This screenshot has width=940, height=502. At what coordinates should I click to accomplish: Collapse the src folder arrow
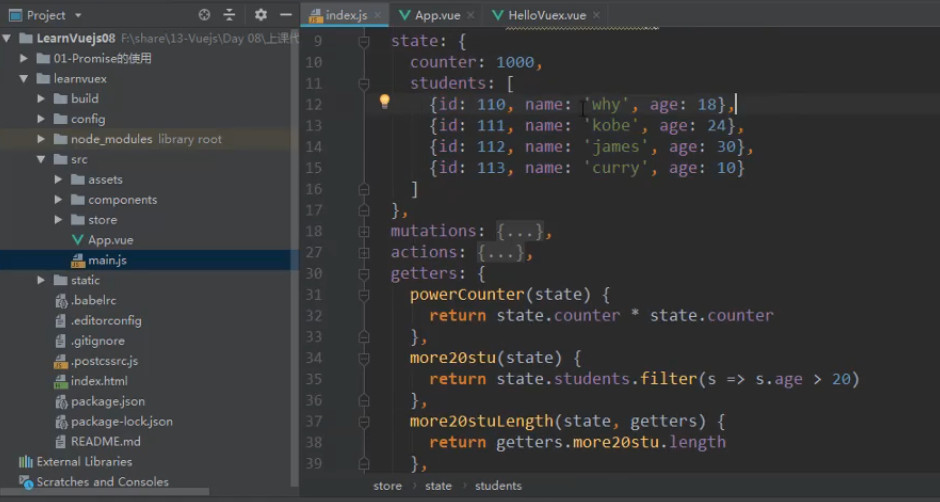(41, 160)
